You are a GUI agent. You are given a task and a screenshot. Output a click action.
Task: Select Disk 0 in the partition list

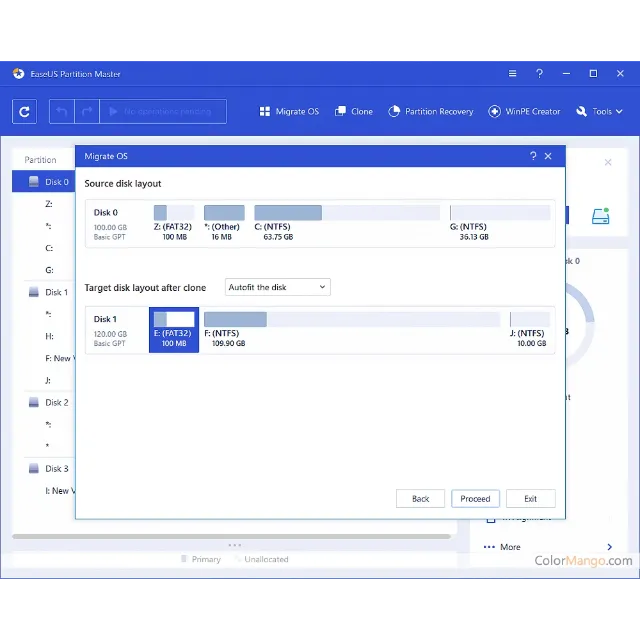click(56, 182)
